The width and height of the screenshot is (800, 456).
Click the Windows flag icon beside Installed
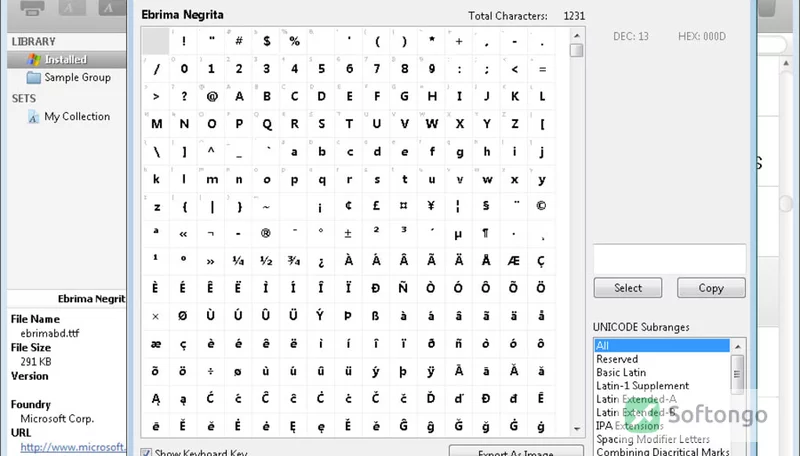(34, 60)
